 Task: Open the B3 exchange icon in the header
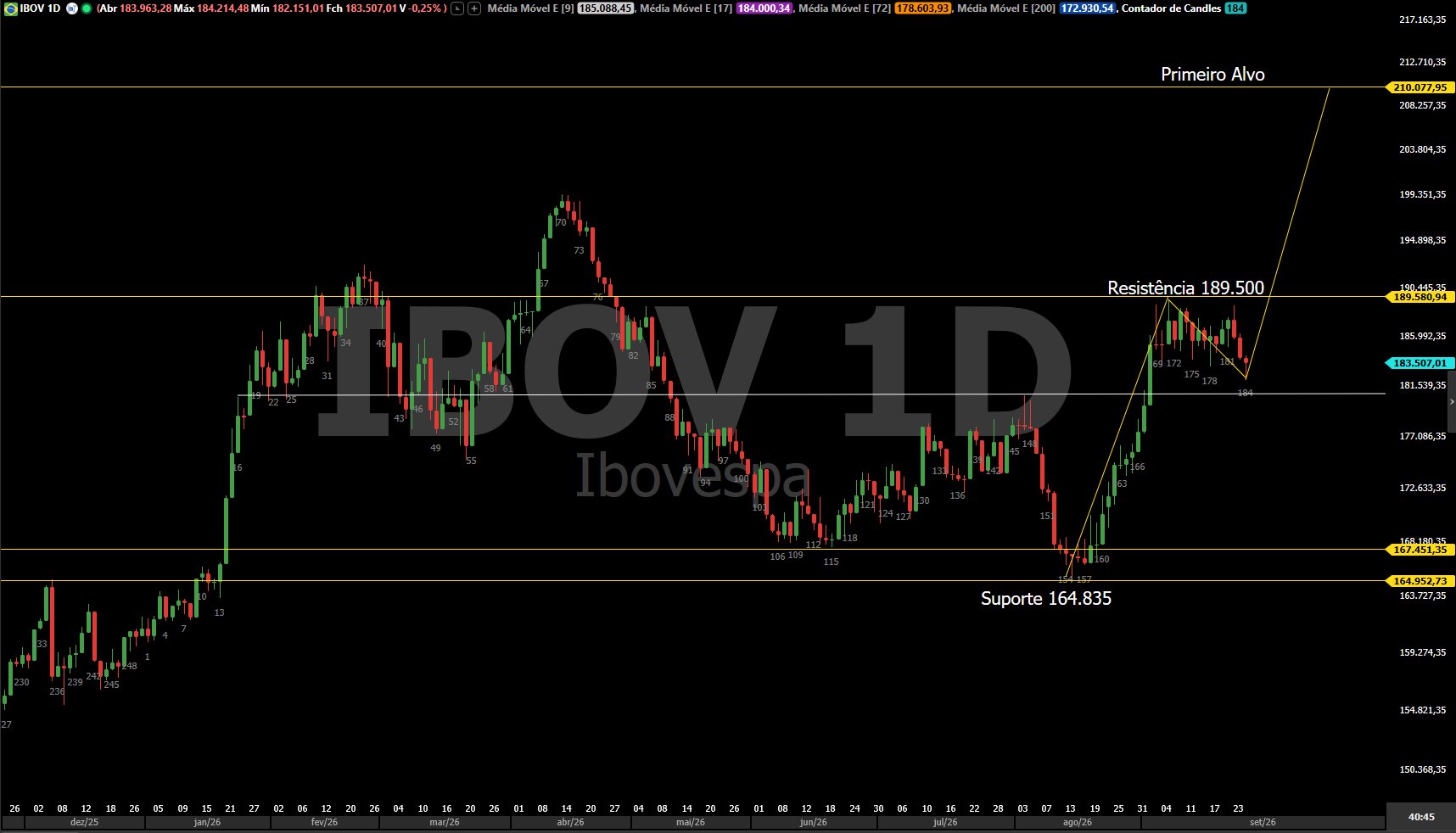[72, 8]
